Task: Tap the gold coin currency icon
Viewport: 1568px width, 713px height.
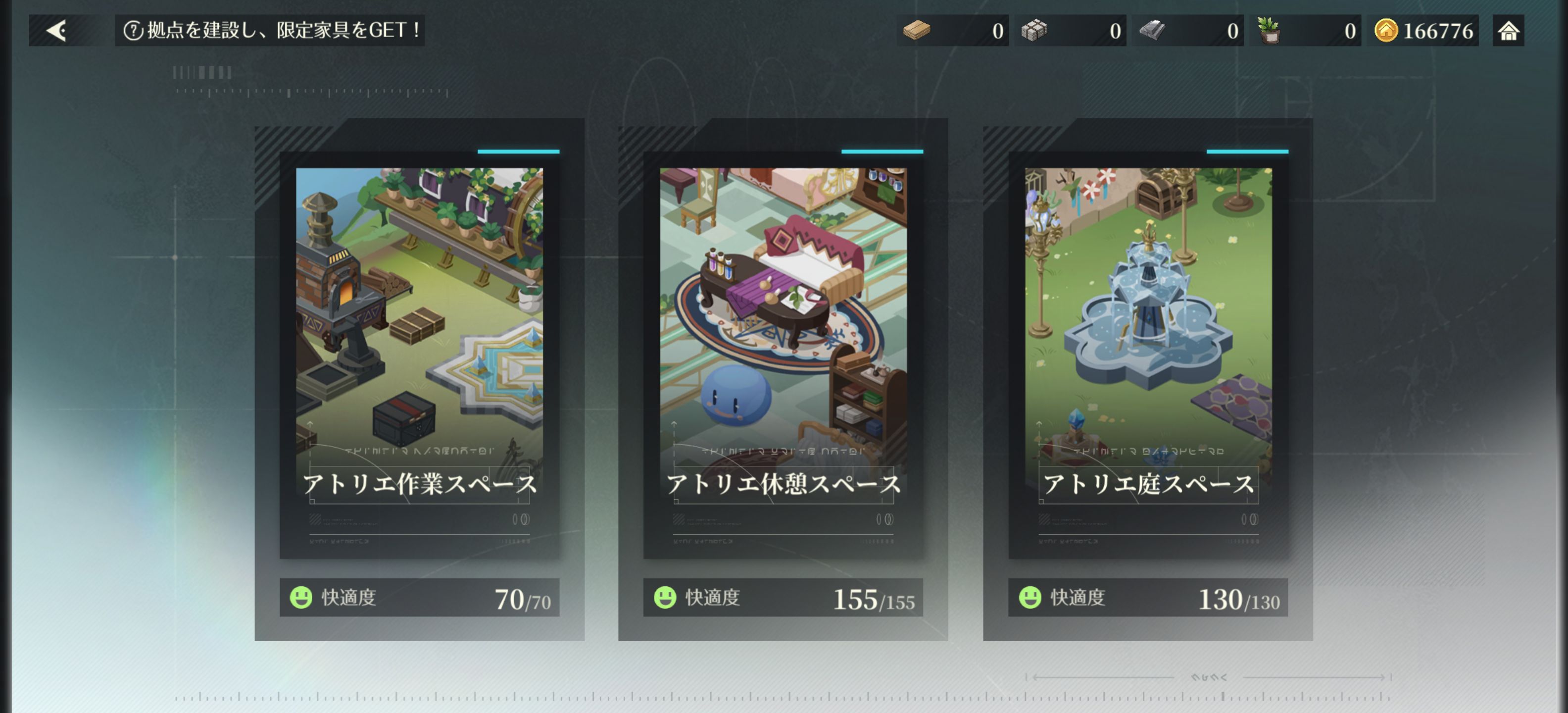Action: click(x=1386, y=30)
